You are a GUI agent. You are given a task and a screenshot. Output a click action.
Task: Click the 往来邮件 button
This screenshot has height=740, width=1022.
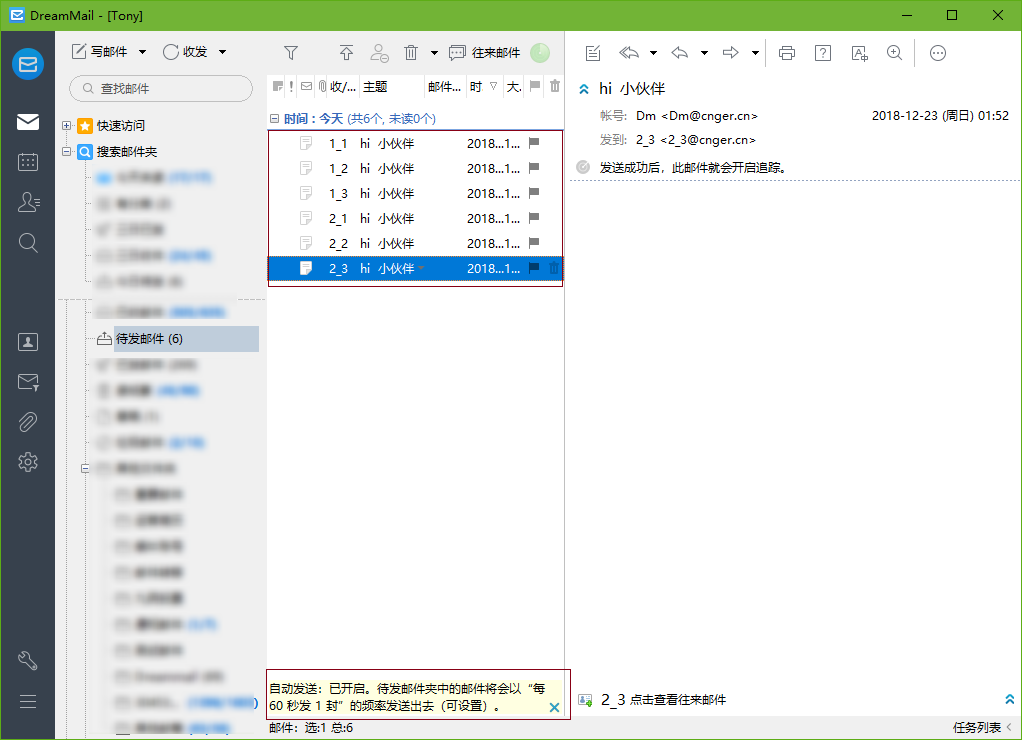[x=485, y=53]
